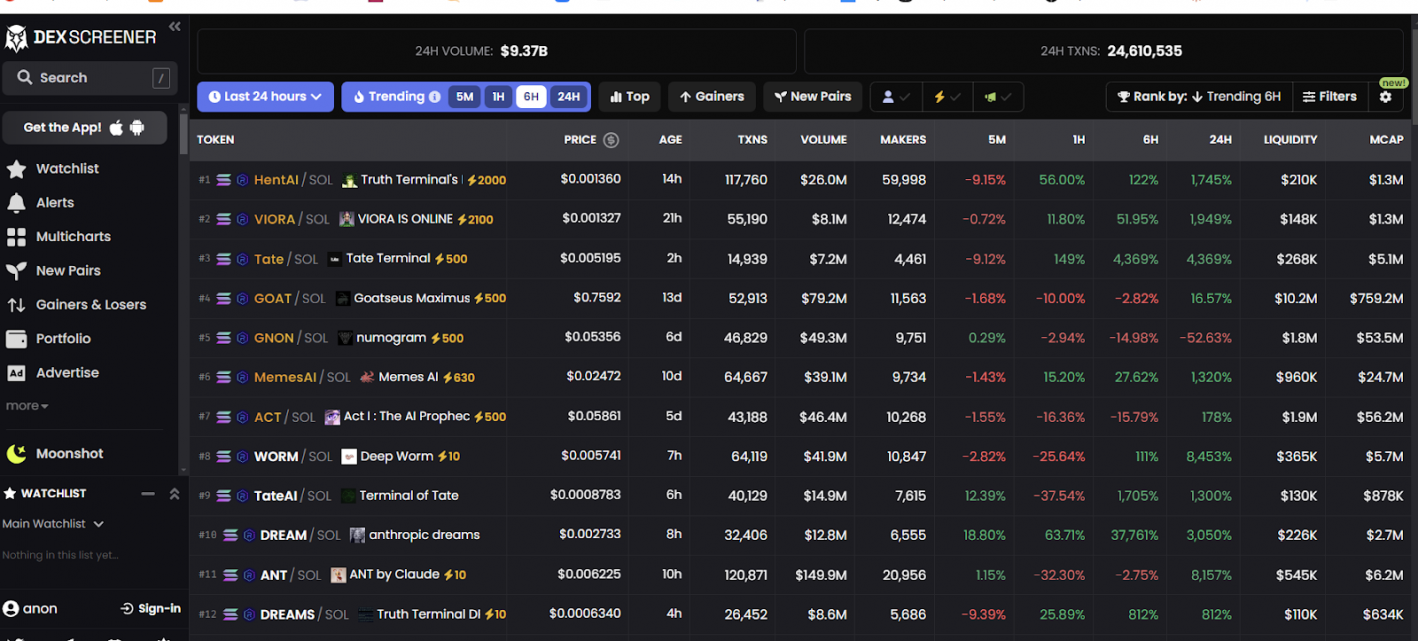Click the slash shortcut key in search
The width and height of the screenshot is (1418, 641).
(x=160, y=78)
